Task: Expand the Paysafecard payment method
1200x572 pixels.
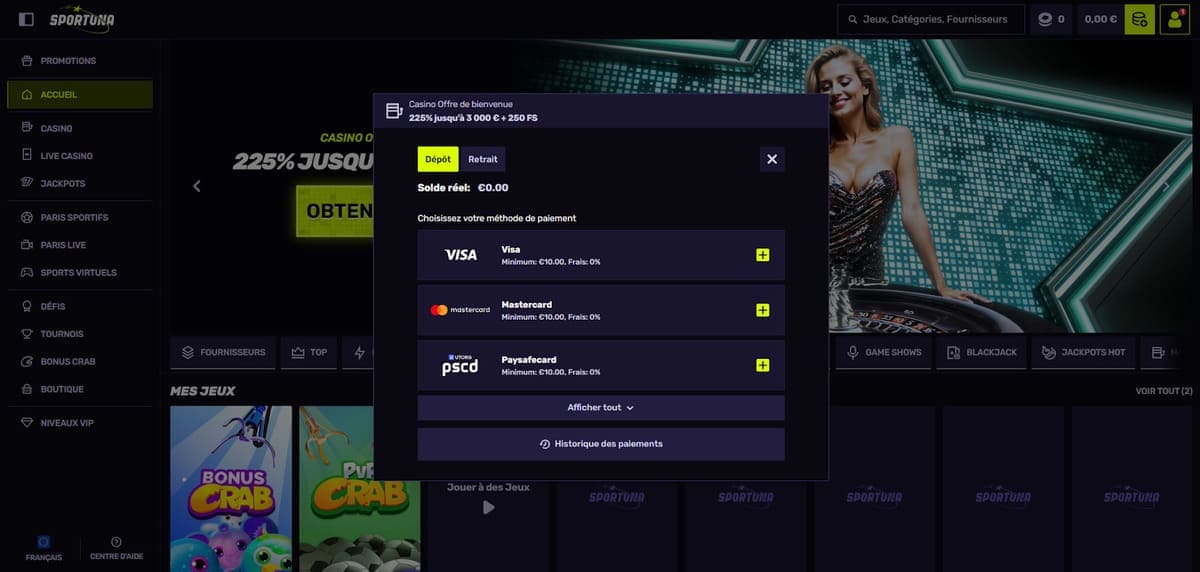Action: [763, 366]
